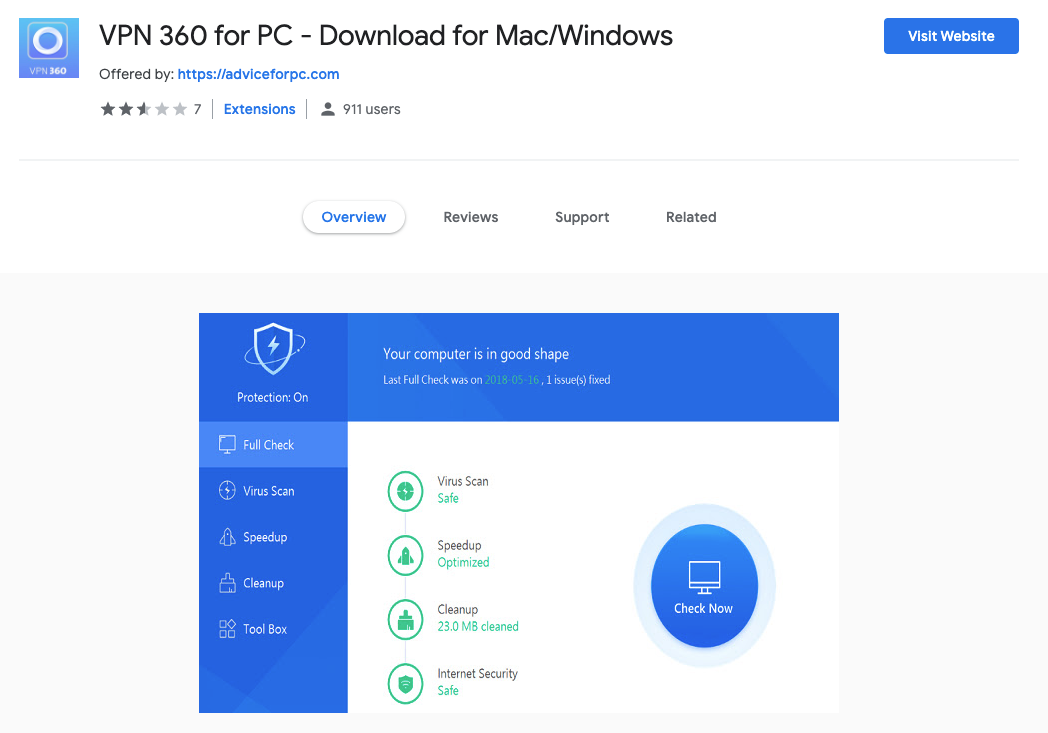Open the Tool Box panel
1048x733 pixels.
[x=229, y=628]
